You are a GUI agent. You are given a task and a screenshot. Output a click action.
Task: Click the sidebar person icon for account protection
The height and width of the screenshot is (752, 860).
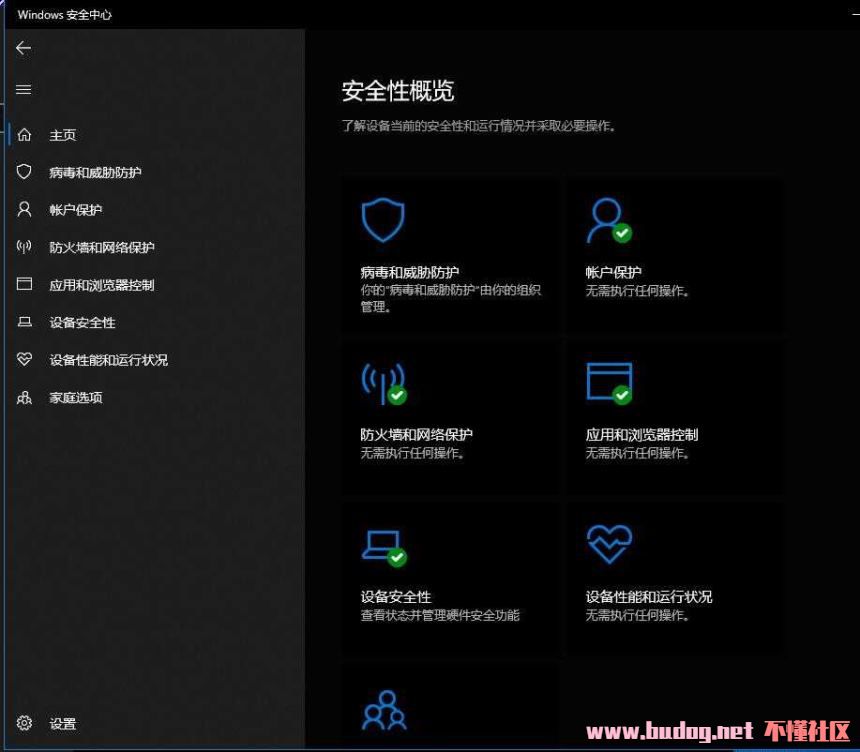pos(24,209)
